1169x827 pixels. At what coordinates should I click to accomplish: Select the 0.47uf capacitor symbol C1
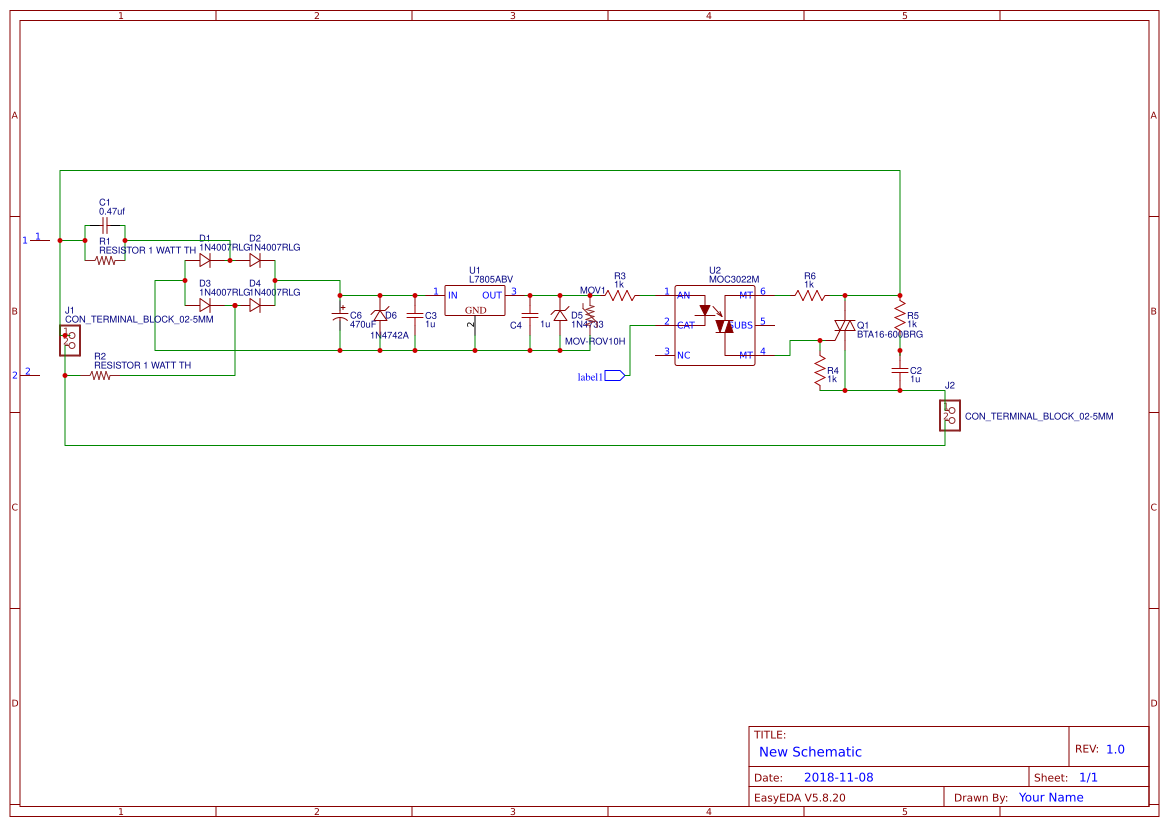point(105,226)
